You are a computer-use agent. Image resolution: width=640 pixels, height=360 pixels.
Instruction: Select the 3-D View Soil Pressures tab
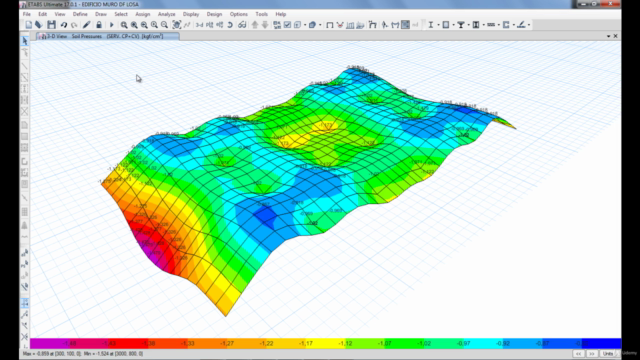click(x=108, y=36)
